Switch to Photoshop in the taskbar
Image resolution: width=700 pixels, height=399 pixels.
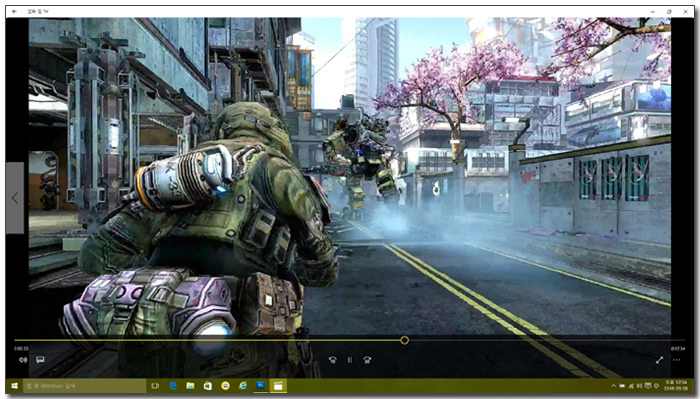click(x=261, y=386)
